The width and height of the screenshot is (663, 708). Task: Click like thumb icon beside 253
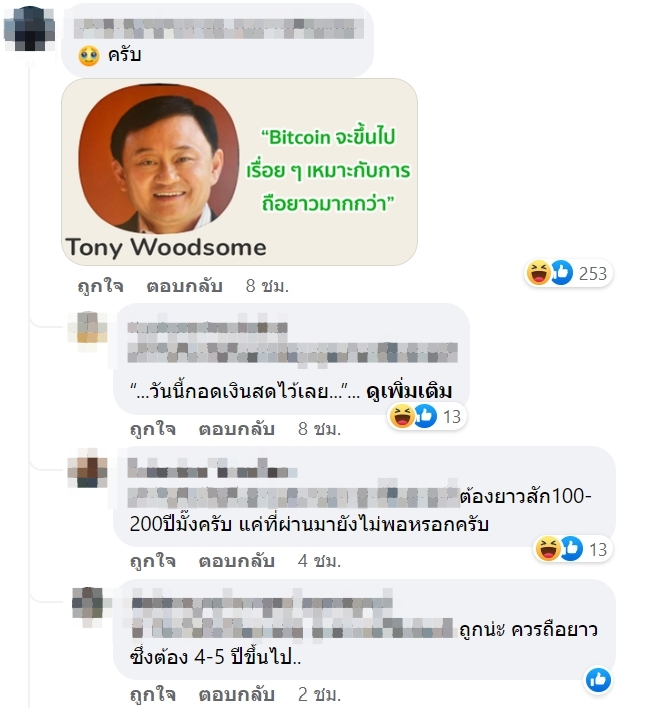(561, 273)
